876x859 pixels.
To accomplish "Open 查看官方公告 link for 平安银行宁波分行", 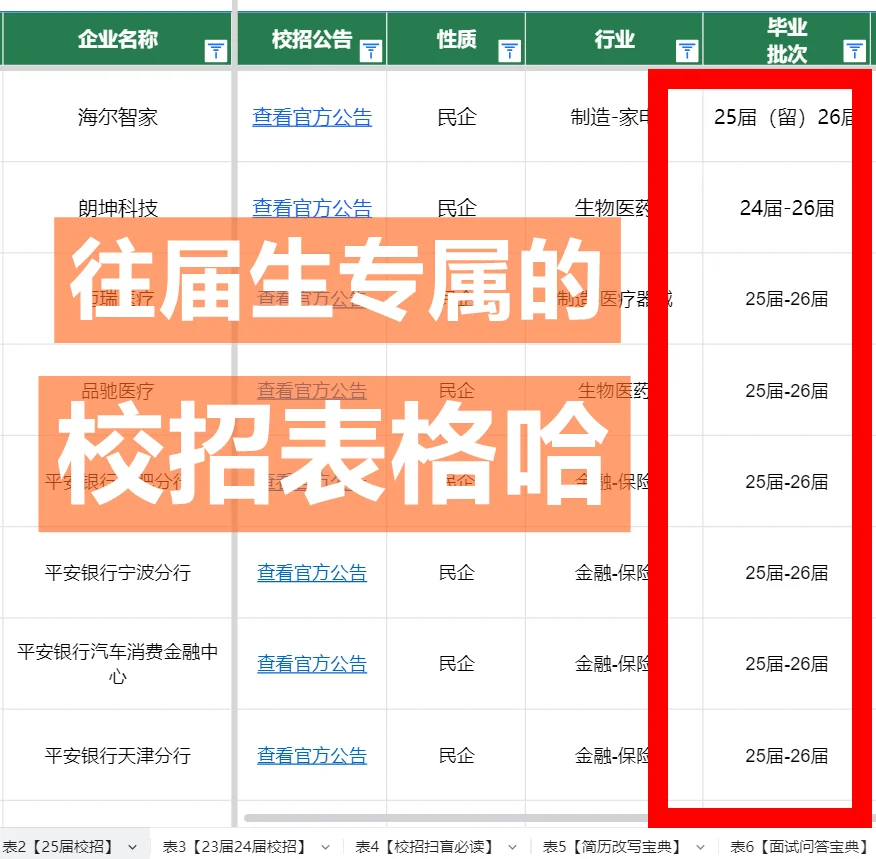I will pos(312,573).
